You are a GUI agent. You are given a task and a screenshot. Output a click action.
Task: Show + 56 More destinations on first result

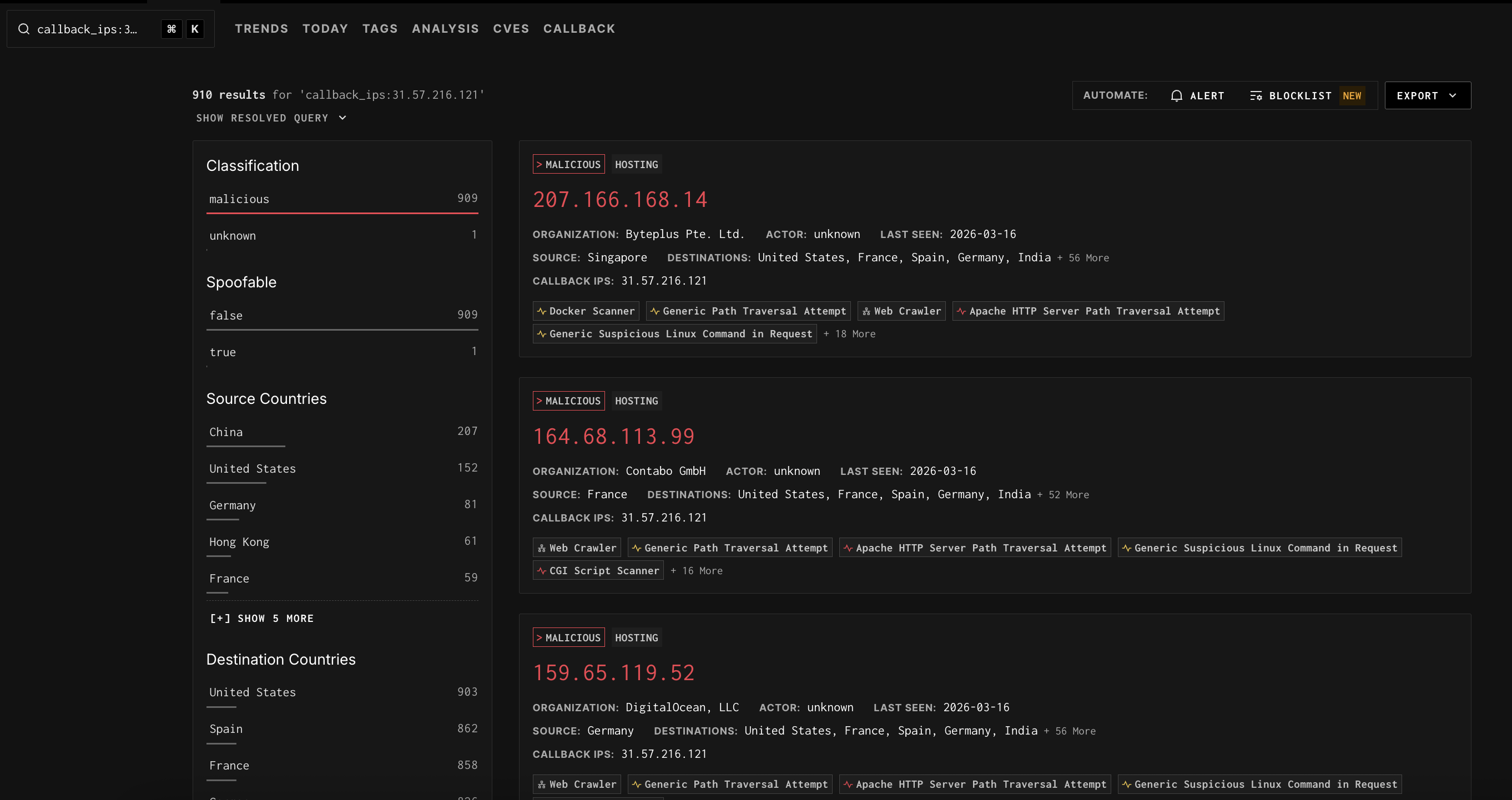coord(1083,258)
